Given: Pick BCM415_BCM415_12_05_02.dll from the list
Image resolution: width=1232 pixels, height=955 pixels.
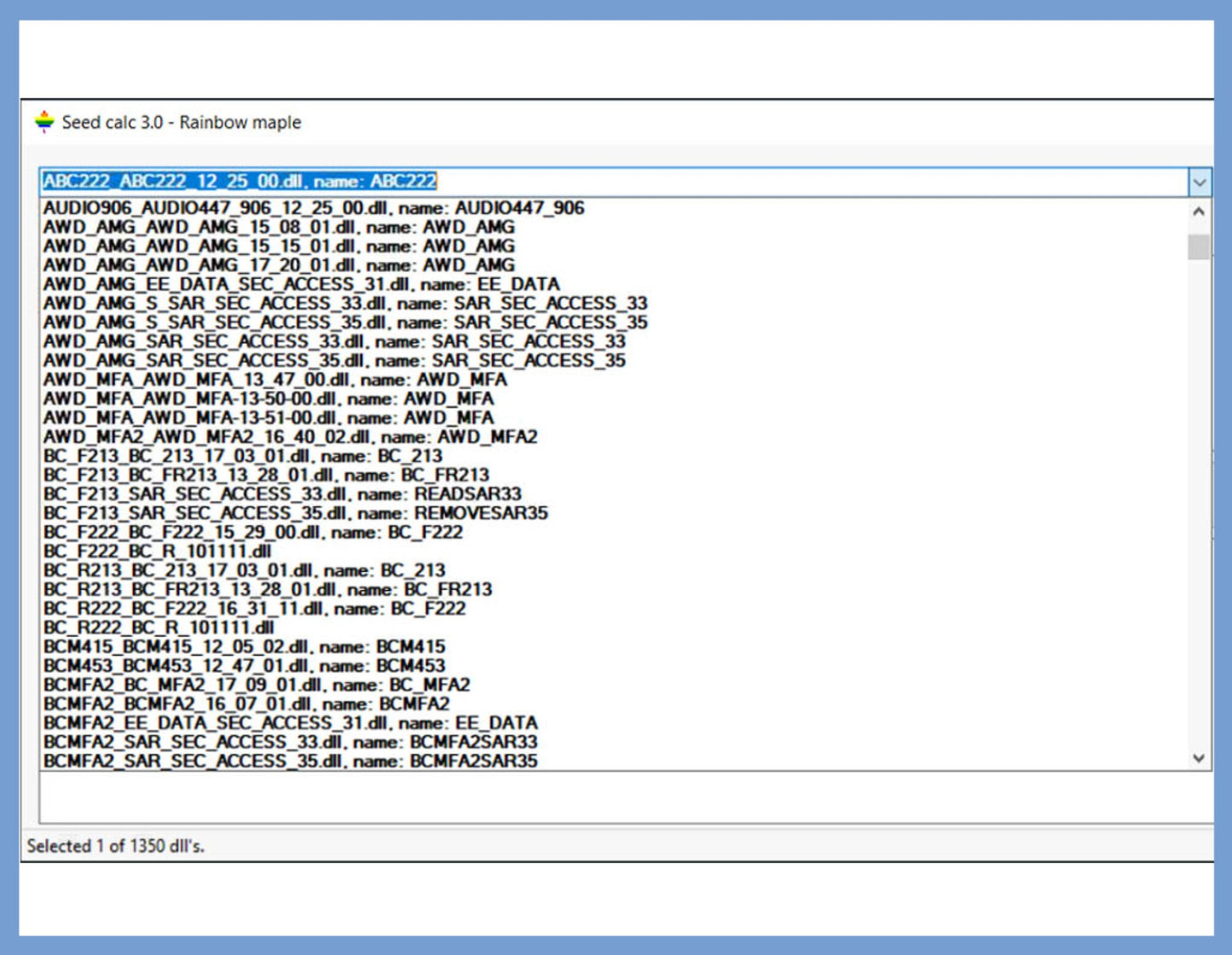Looking at the screenshot, I should pyautogui.click(x=244, y=647).
